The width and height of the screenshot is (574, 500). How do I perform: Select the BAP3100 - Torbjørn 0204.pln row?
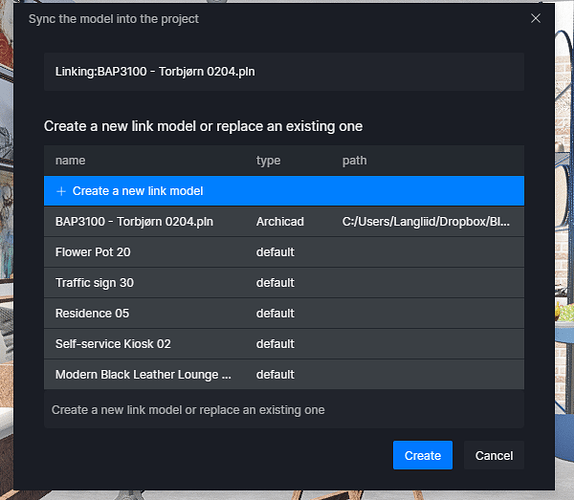284,221
